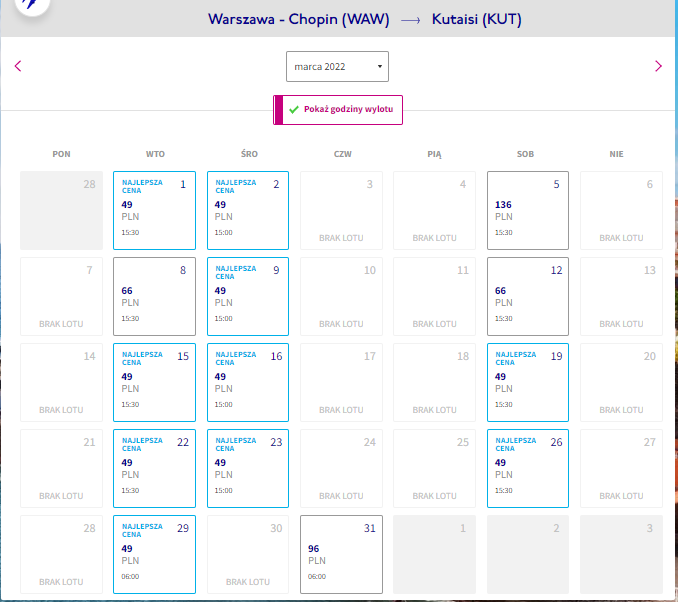Select March 9 best-price flight
The width and height of the screenshot is (678, 602).
click(x=248, y=297)
